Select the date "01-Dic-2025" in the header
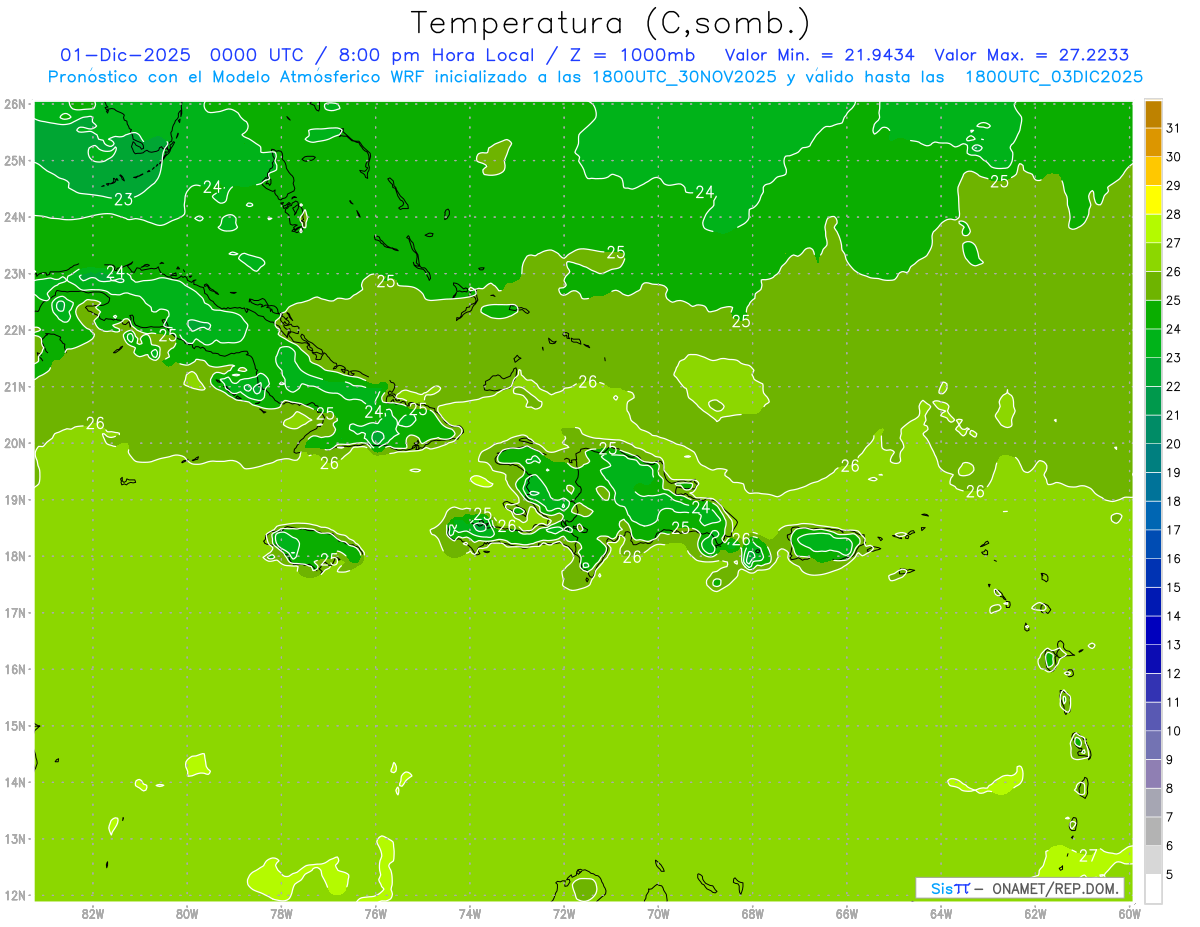 tap(127, 55)
